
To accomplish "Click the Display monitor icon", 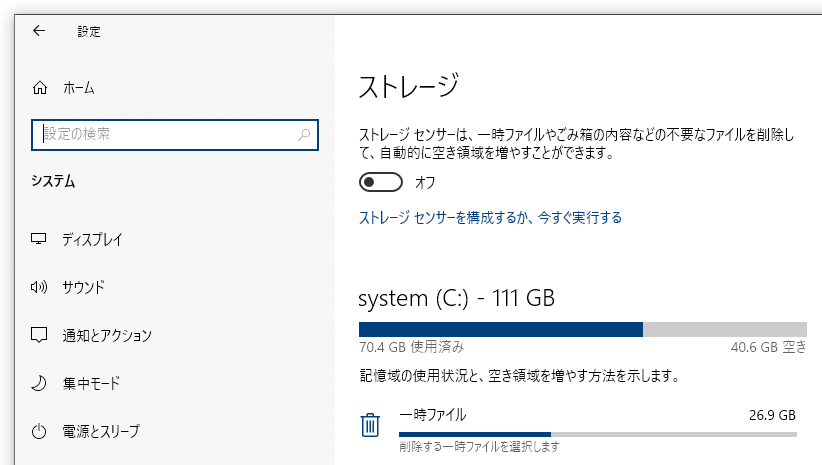I will pyautogui.click(x=40, y=240).
